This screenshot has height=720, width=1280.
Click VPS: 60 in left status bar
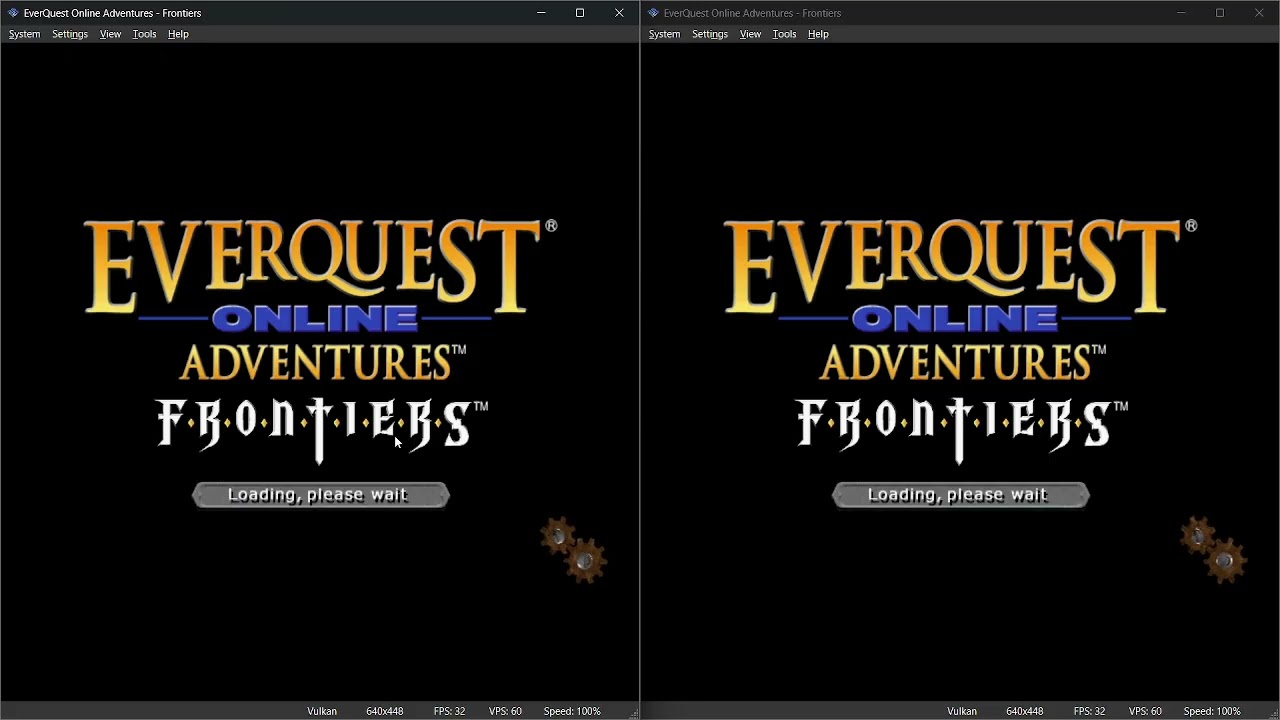point(505,711)
